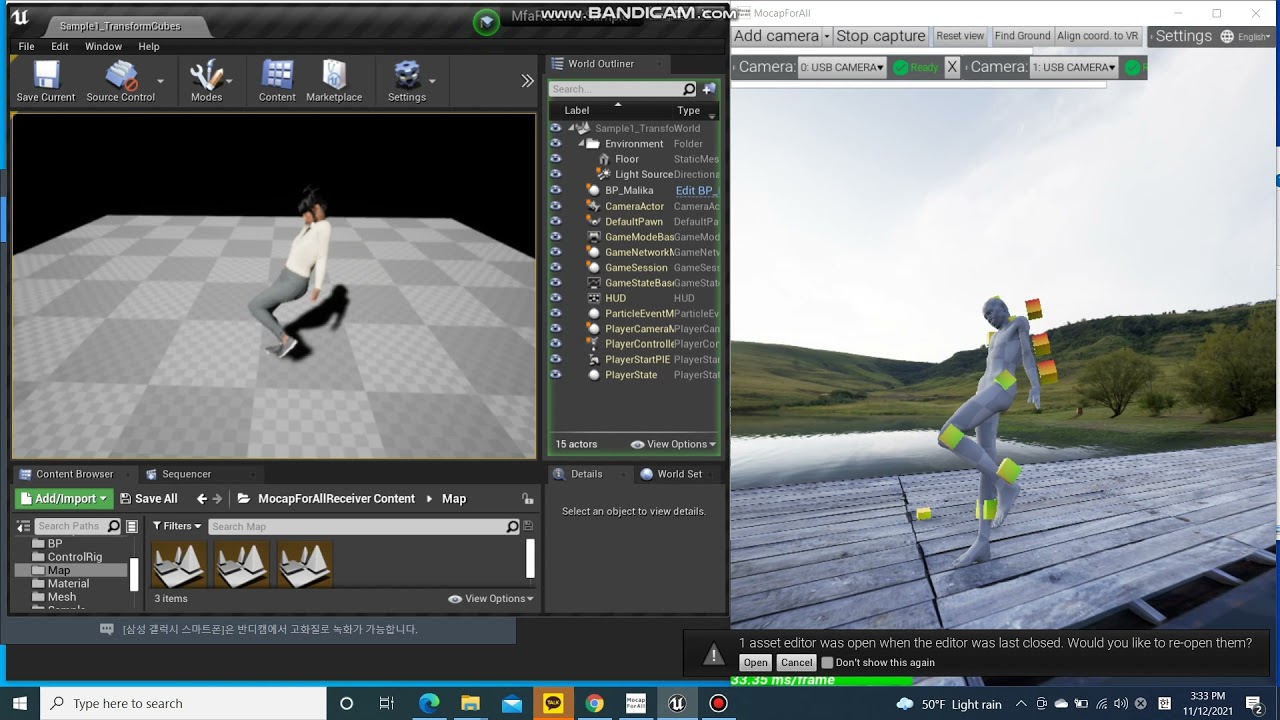Click Cancel in the asset editor notification
Screen dimensions: 1280x720
(x=797, y=662)
